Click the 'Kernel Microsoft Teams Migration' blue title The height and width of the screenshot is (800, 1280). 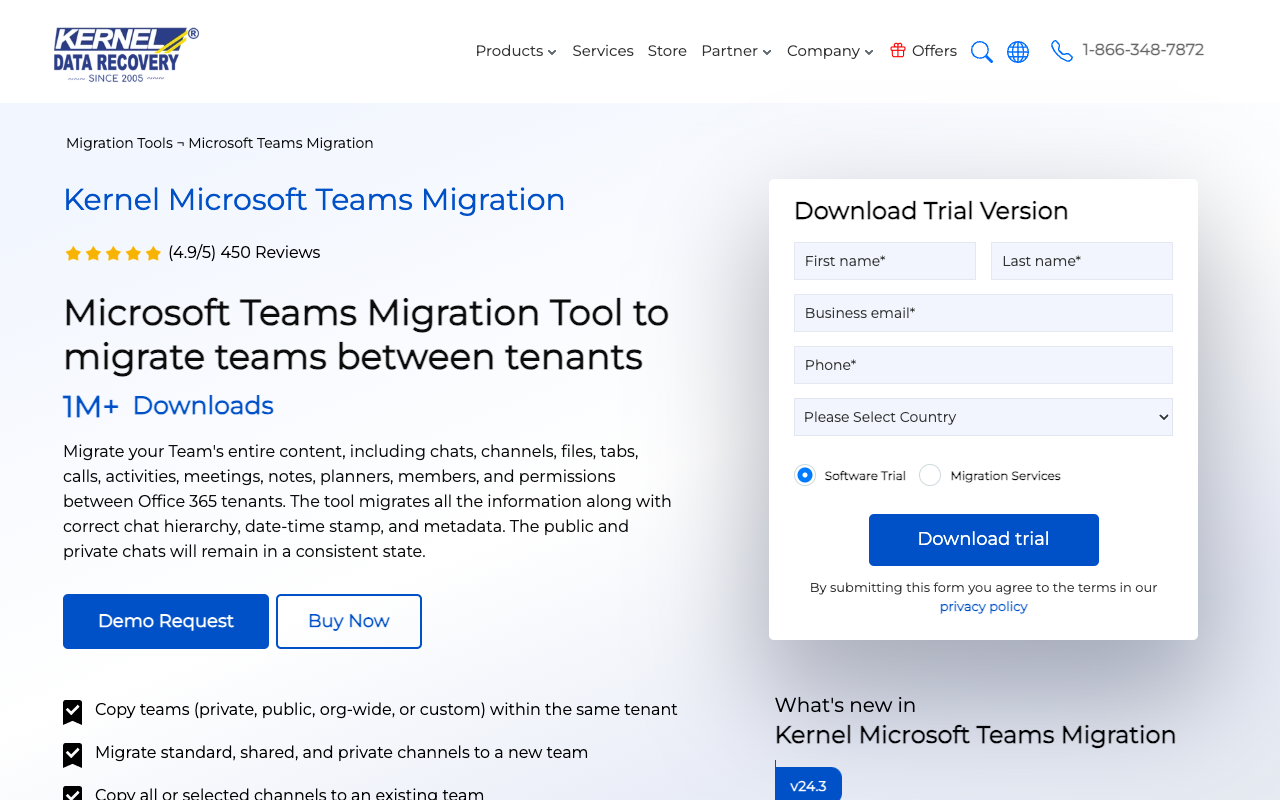[314, 200]
